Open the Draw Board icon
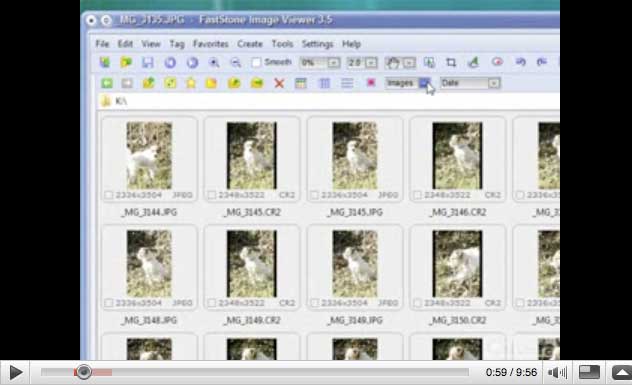This screenshot has height=385, width=632. pos(473,62)
